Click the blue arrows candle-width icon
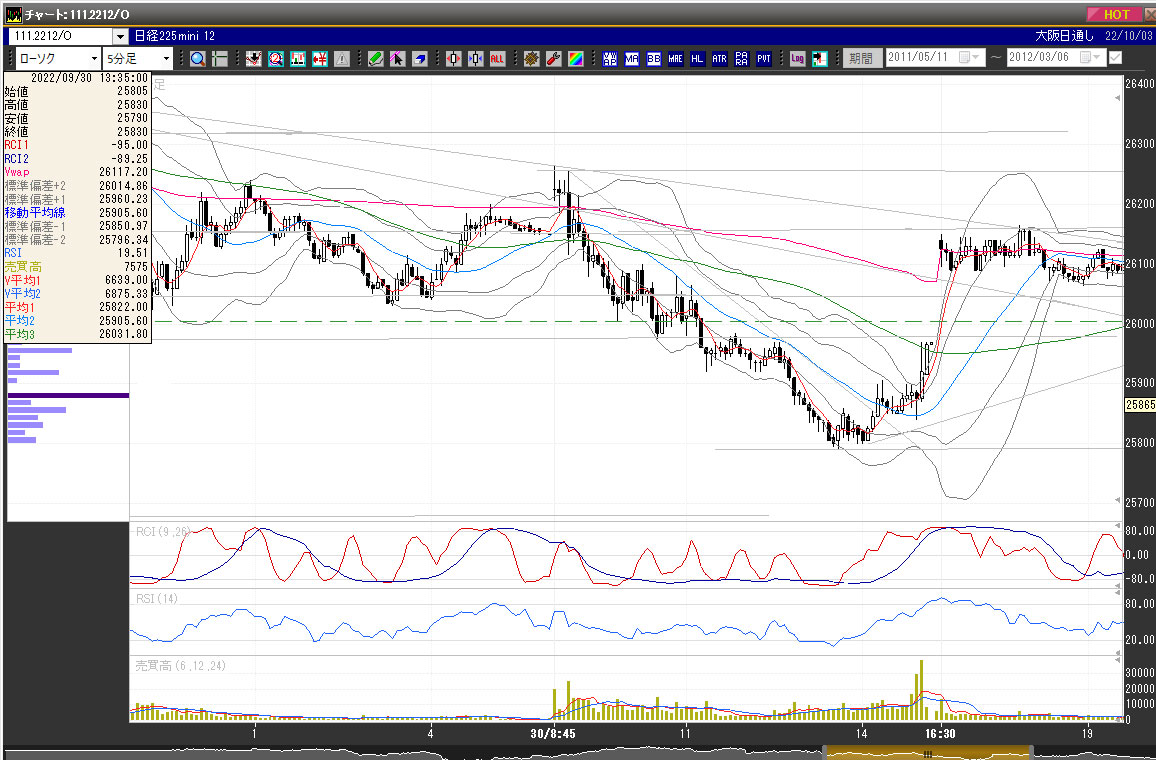Viewport: 1156px width, 760px height. point(476,58)
